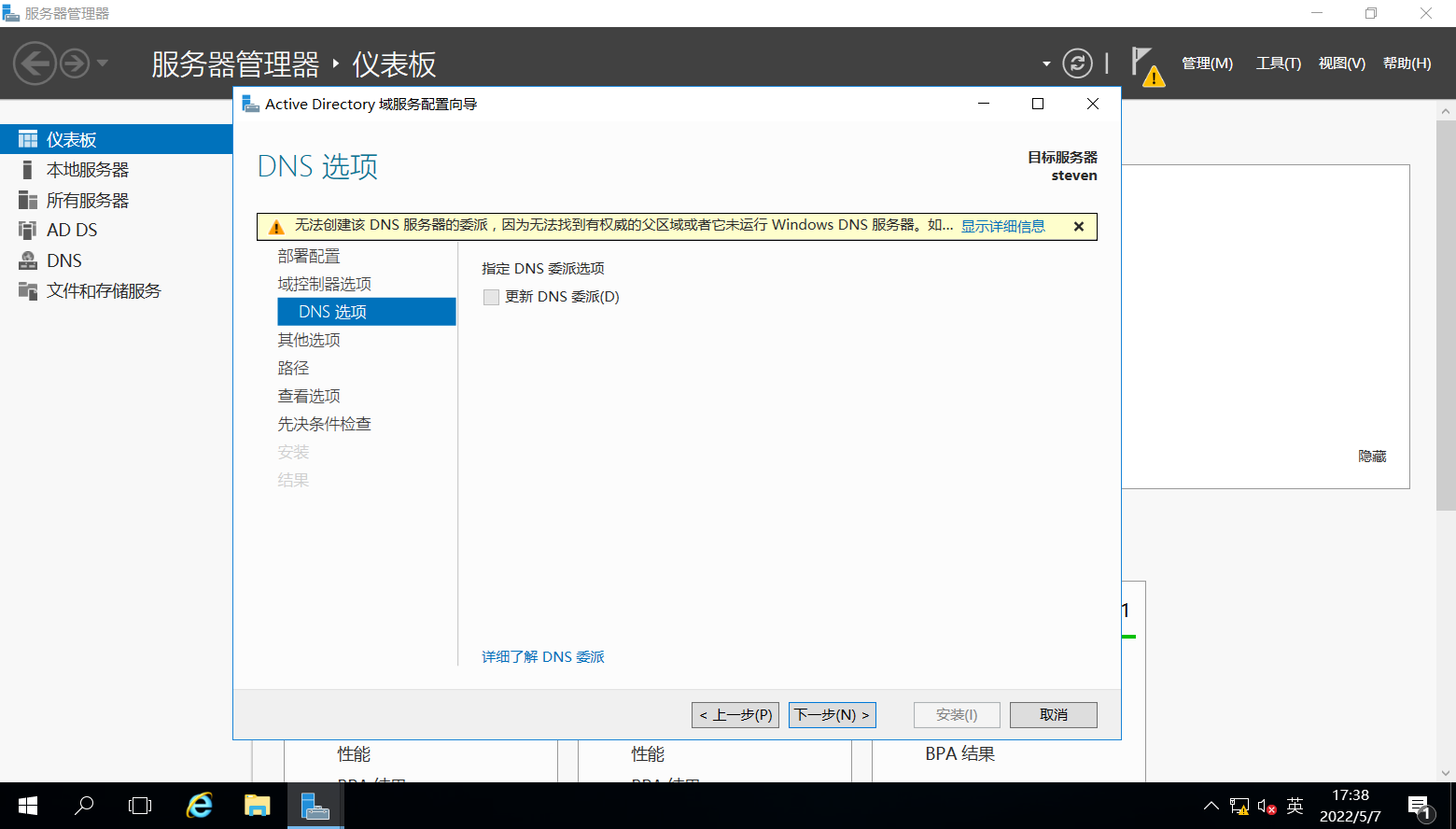Open taskbar search
The width and height of the screenshot is (1456, 829).
click(x=84, y=806)
